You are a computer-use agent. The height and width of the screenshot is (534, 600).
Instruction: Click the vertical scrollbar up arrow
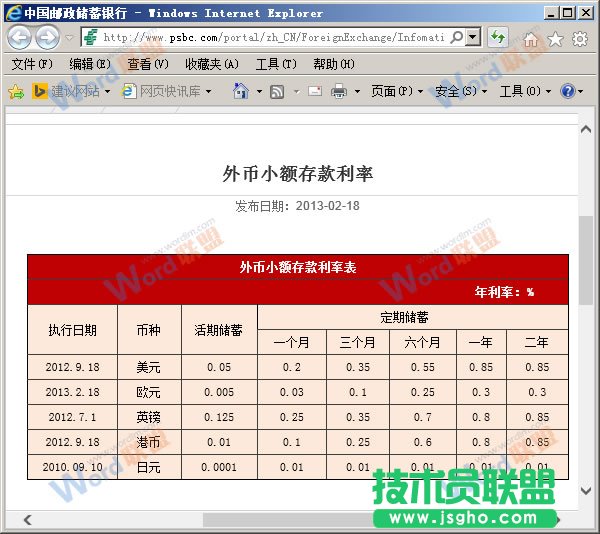585,130
